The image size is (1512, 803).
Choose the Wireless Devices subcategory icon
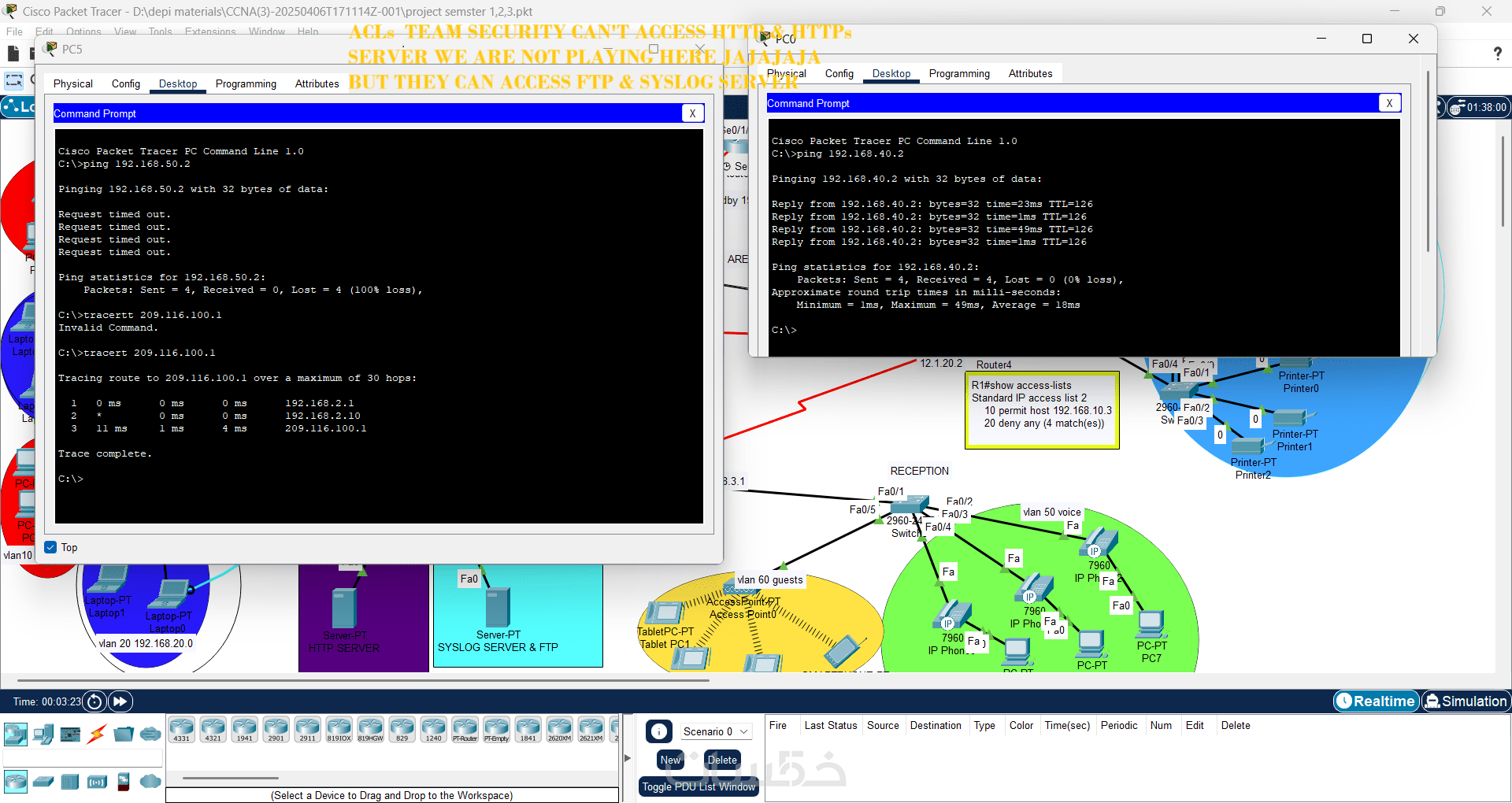pyautogui.click(x=97, y=781)
